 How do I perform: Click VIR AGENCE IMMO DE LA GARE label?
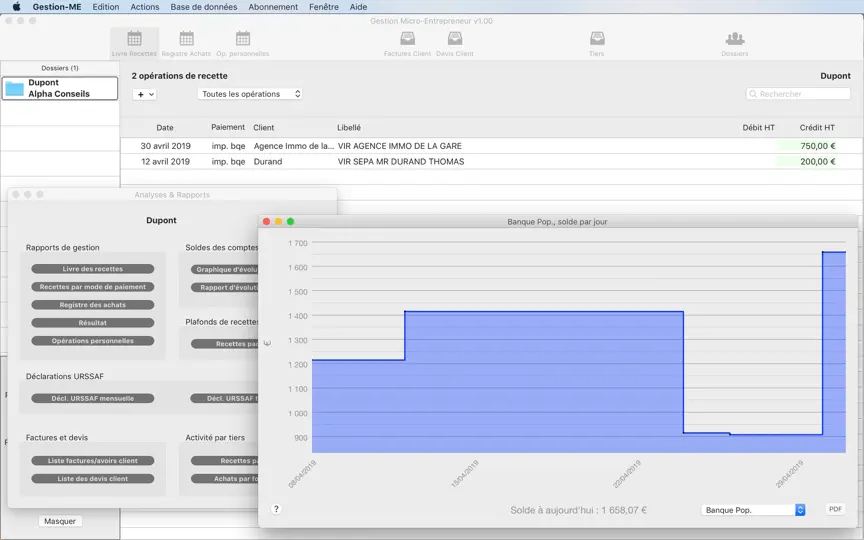tap(399, 146)
